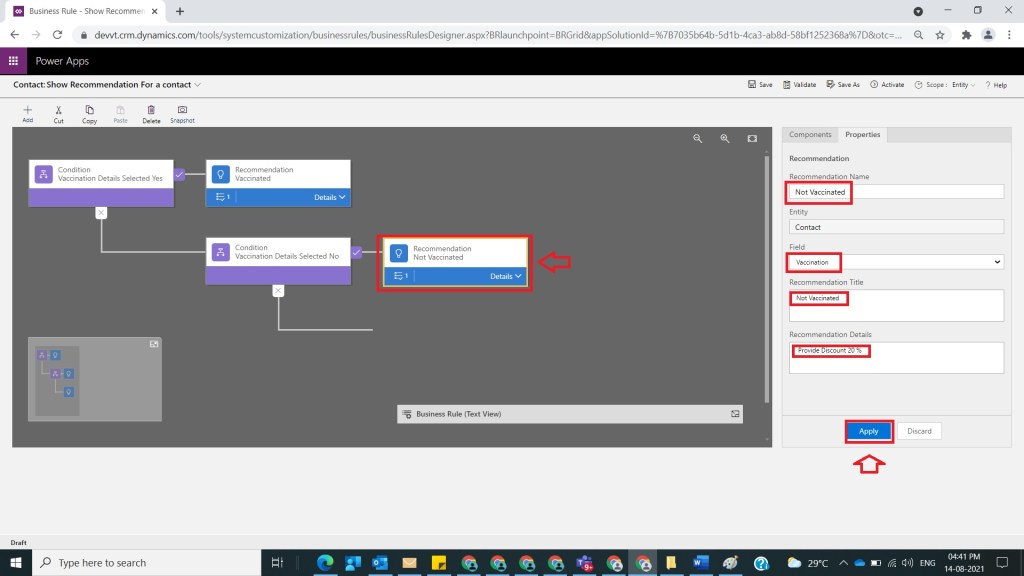Zoom in on the designer canvas

point(725,139)
